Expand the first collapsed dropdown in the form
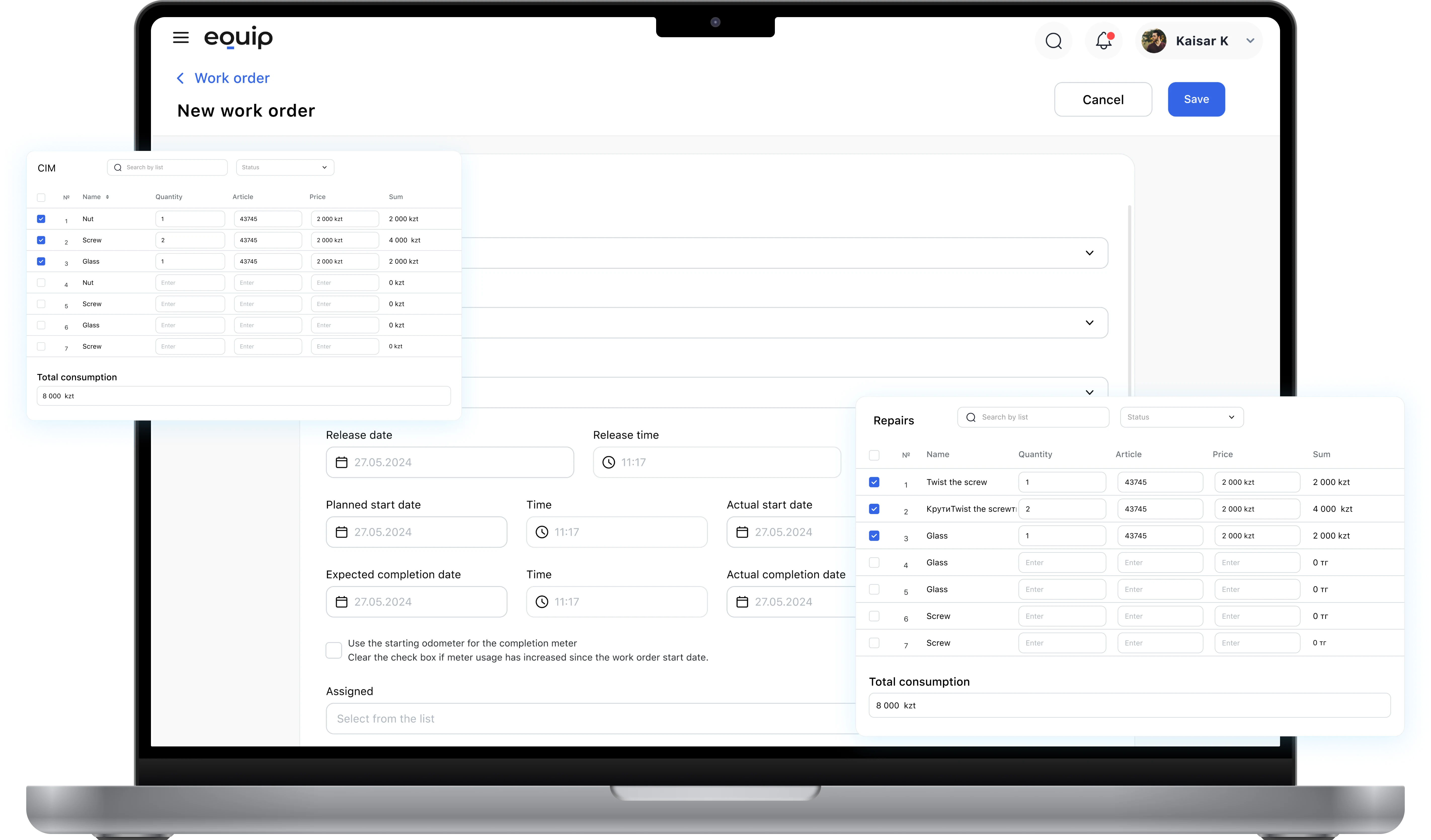 pyautogui.click(x=1089, y=253)
